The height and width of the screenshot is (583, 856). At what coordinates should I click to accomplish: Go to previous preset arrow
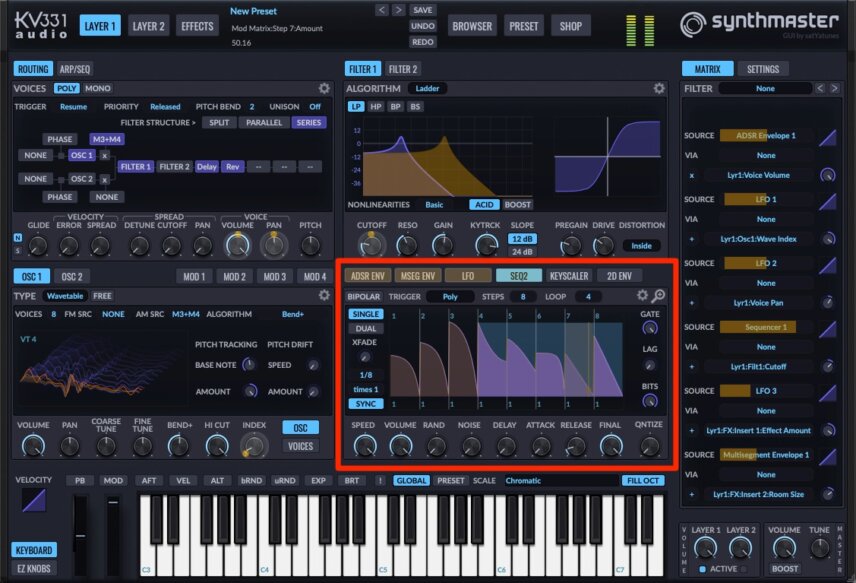click(x=382, y=10)
